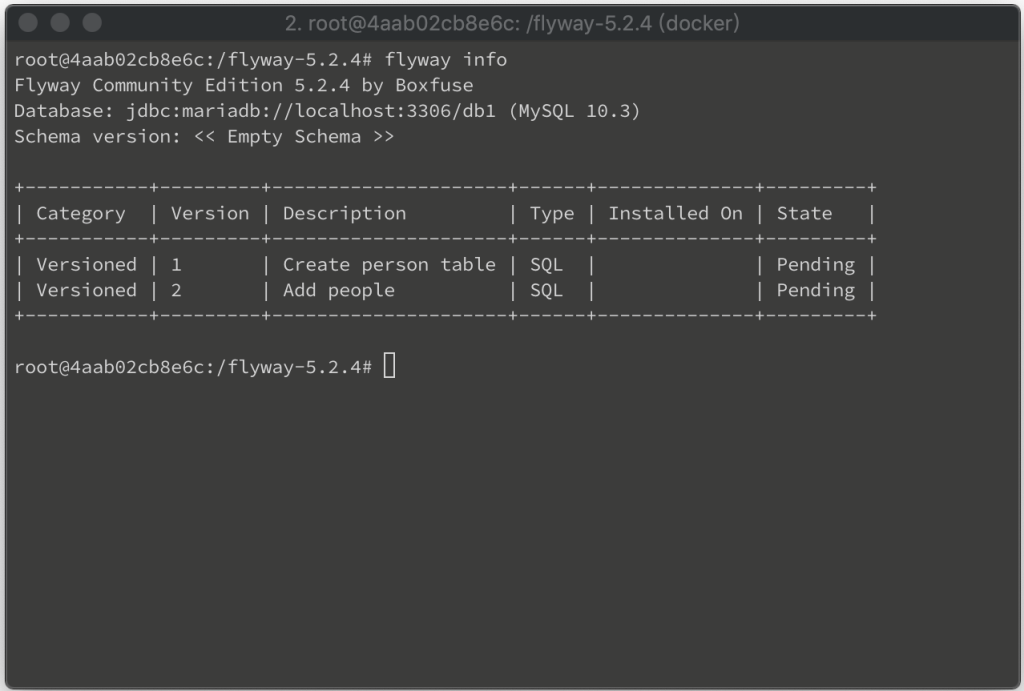The image size is (1024, 691).
Task: Click the '(MySQL 10.3)' text
Action: click(575, 111)
